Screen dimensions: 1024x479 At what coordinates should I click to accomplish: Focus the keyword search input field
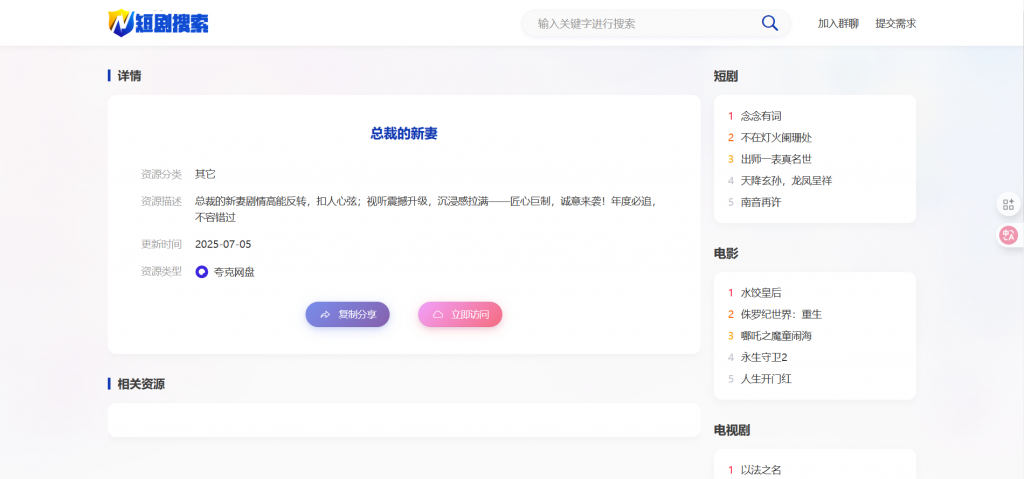(x=640, y=23)
